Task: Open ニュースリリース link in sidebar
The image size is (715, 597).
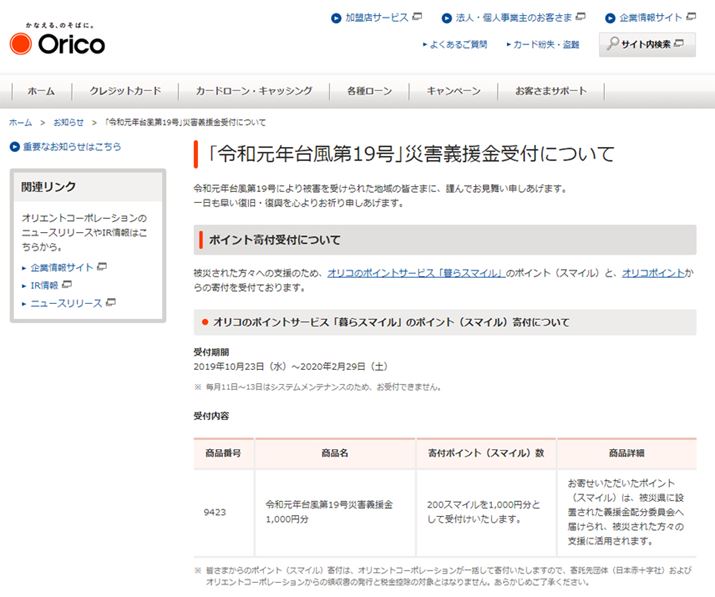Action: tap(66, 303)
